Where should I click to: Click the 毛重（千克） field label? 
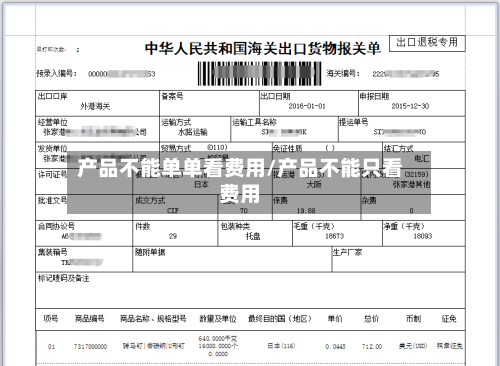[314, 226]
